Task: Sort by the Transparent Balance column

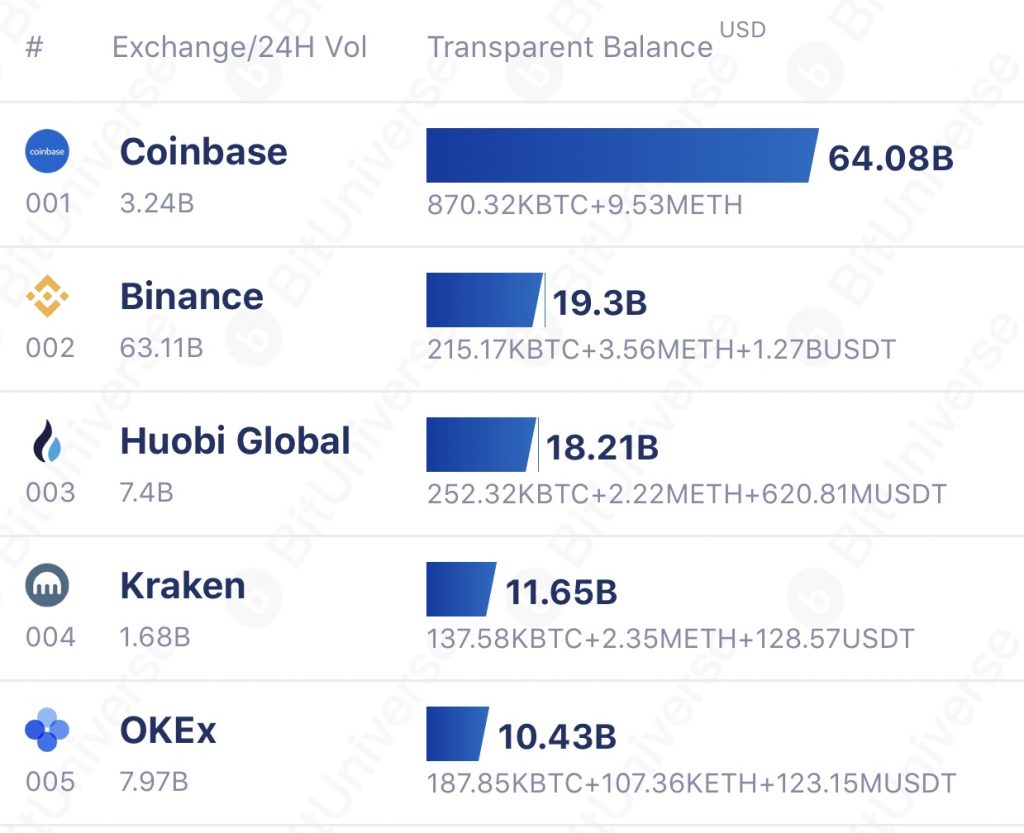Action: click(x=570, y=46)
